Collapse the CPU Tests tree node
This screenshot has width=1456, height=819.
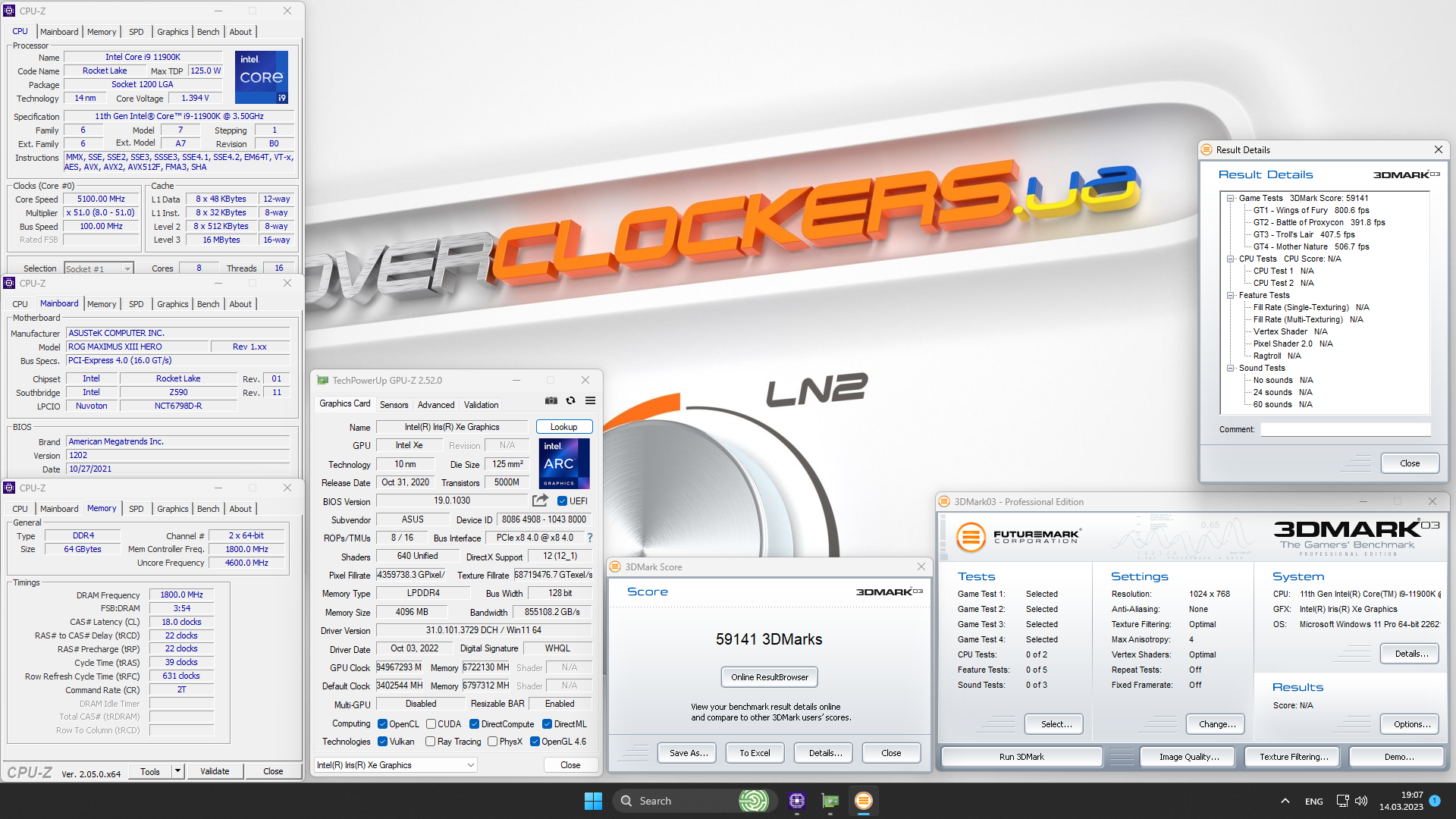click(x=1230, y=259)
